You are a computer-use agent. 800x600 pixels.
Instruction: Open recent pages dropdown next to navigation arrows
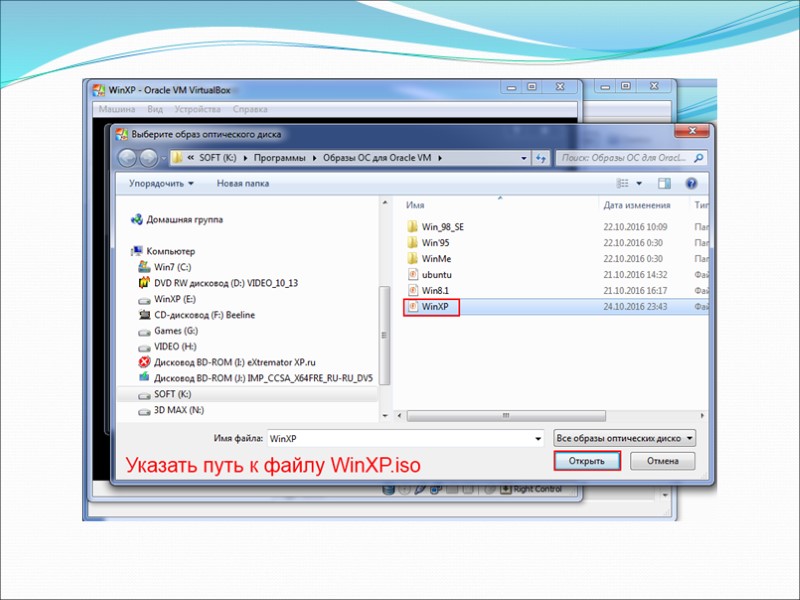click(x=164, y=158)
